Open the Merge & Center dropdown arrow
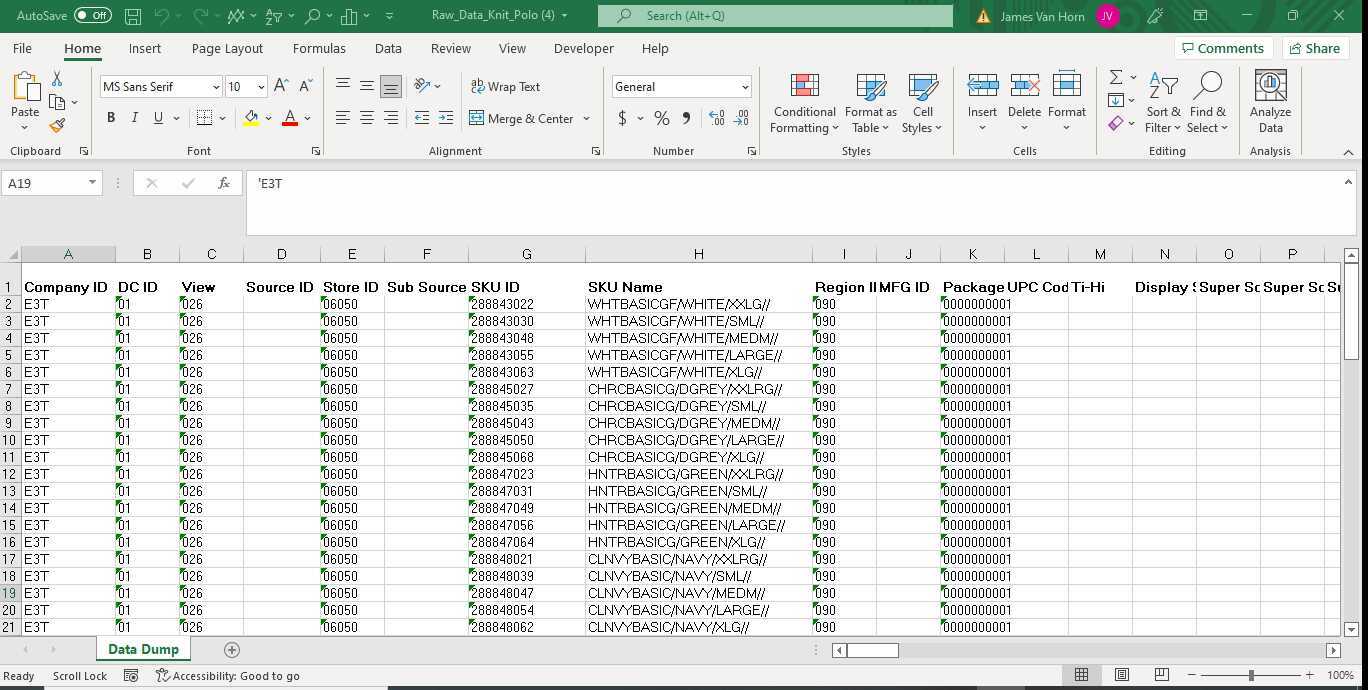 tap(586, 118)
